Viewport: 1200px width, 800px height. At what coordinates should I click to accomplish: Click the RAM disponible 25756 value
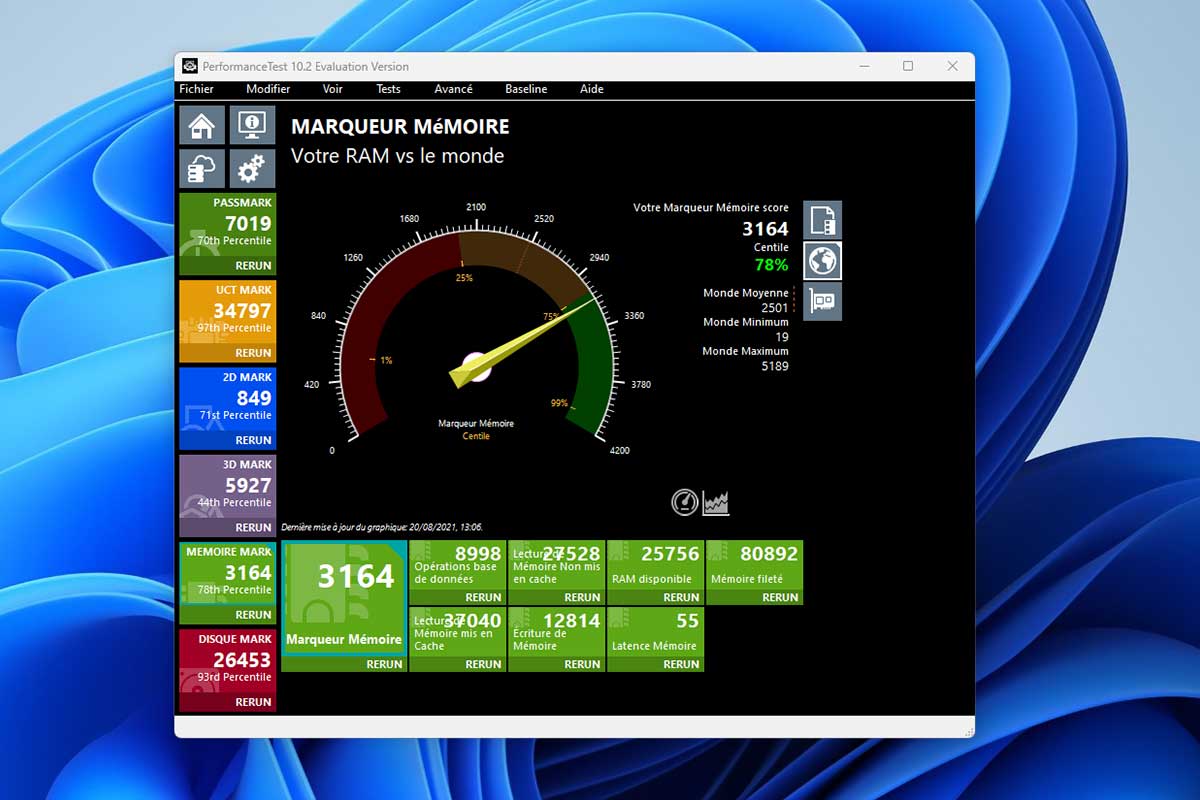click(x=670, y=553)
